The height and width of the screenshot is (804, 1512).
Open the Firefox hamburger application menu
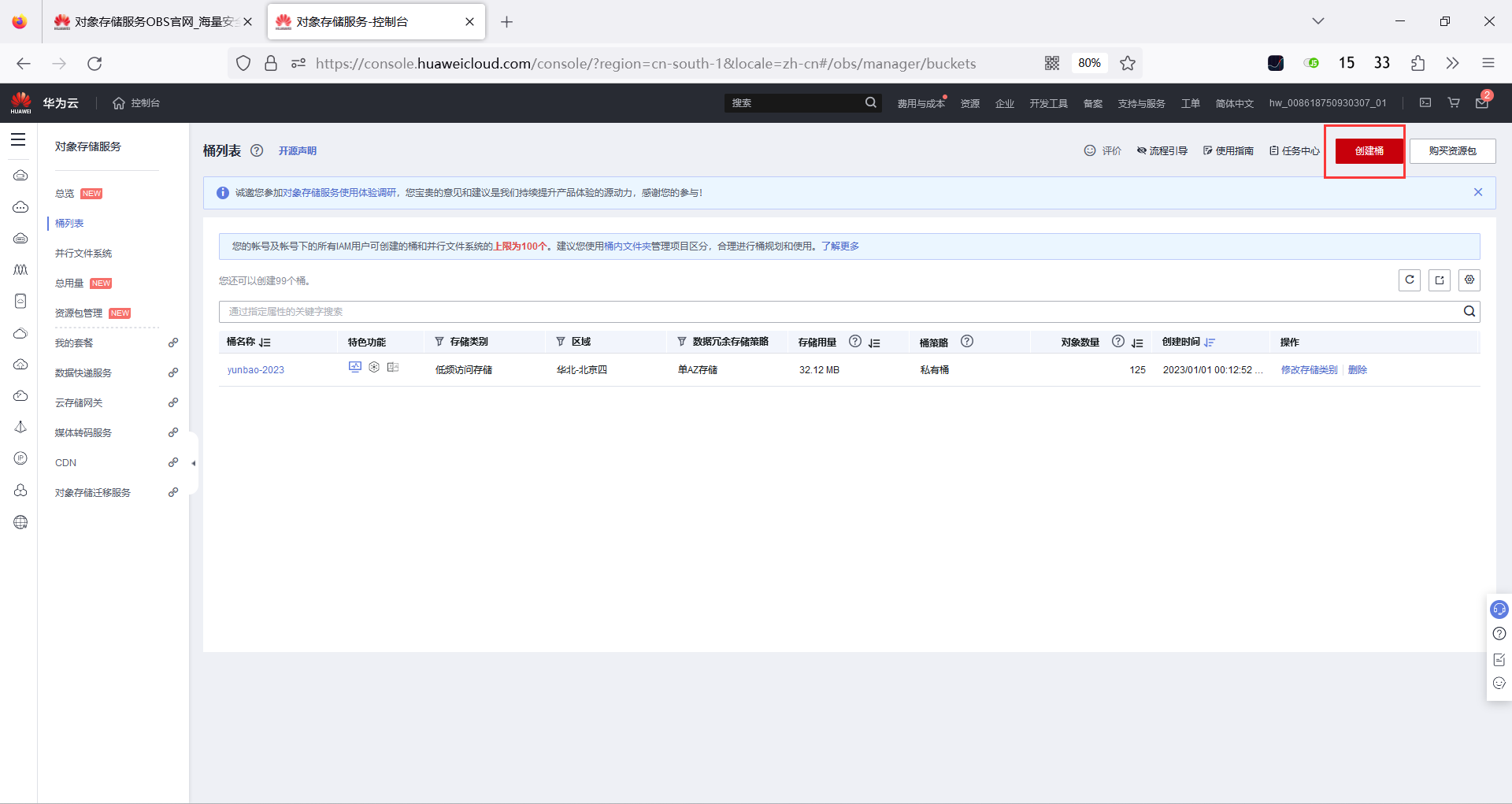coord(1488,64)
